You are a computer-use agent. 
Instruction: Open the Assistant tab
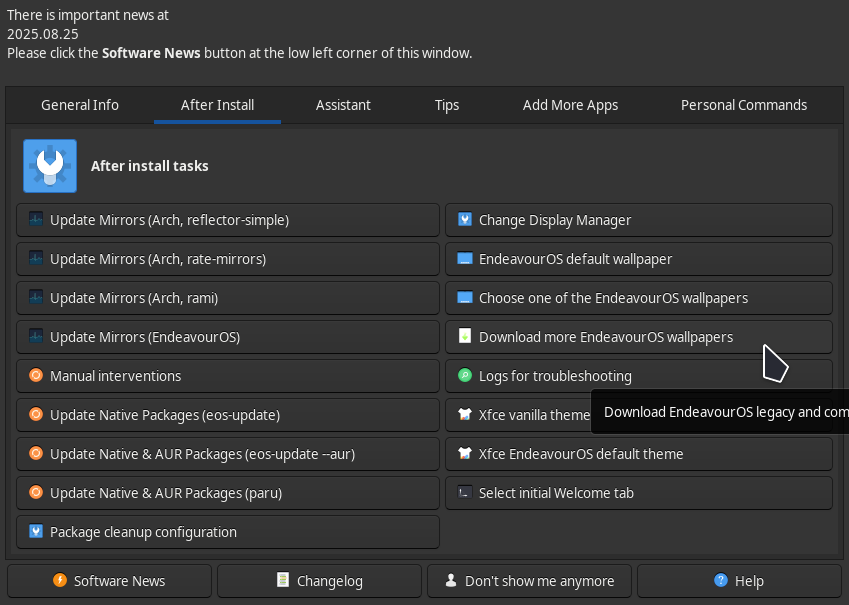pos(343,105)
